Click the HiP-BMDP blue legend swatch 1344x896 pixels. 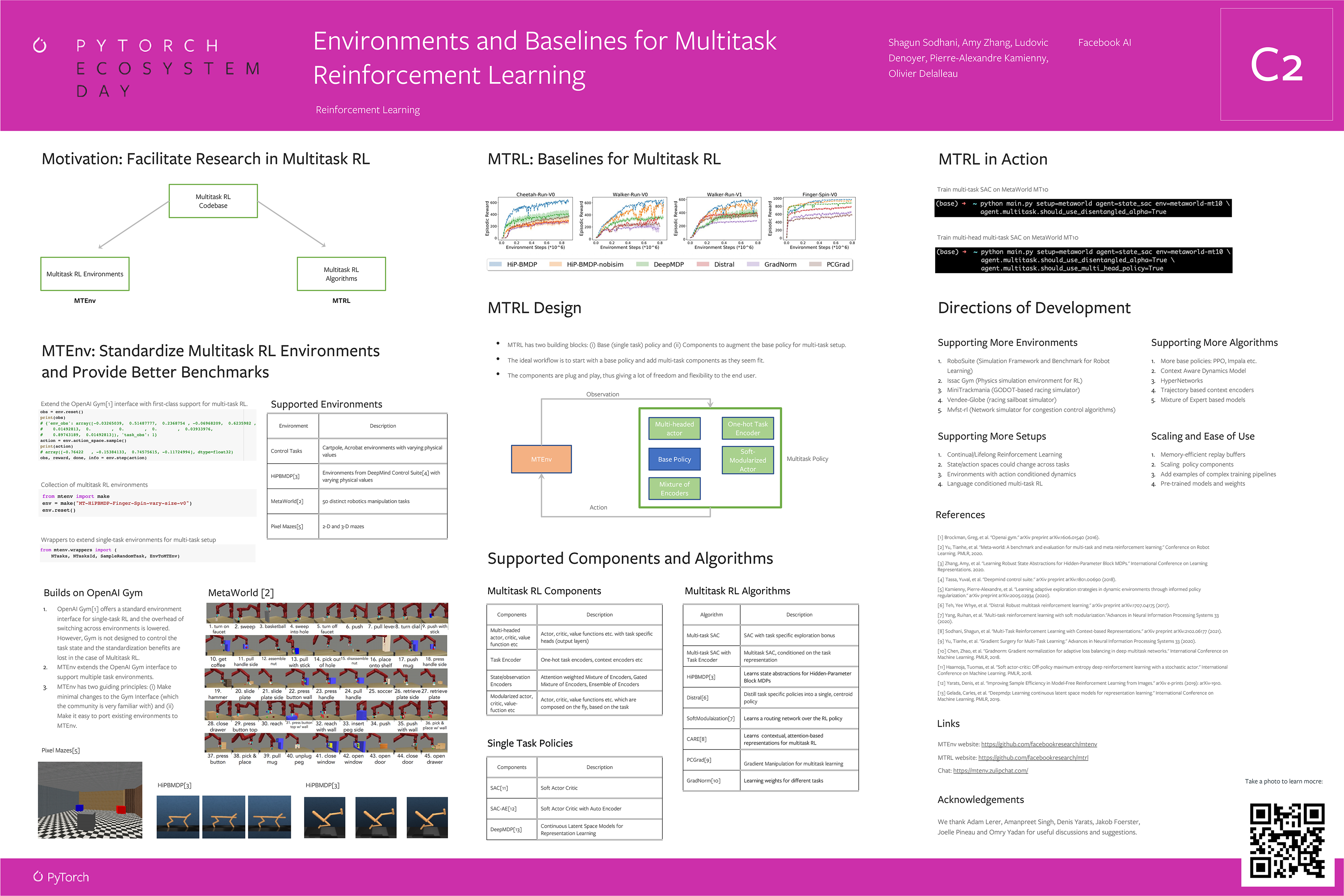[x=496, y=264]
